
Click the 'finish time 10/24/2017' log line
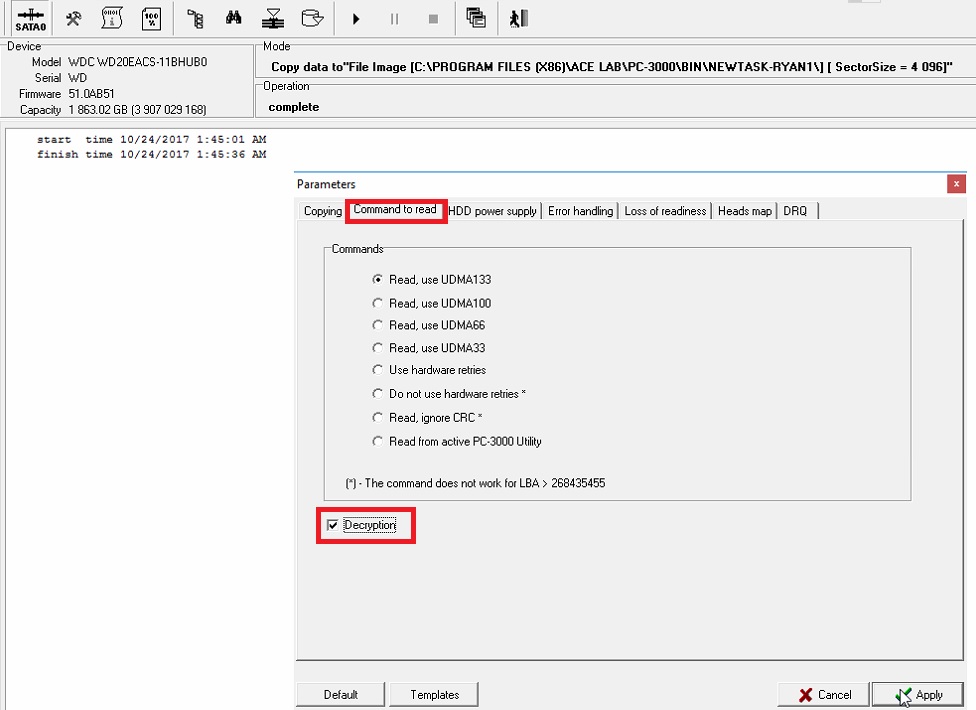point(151,154)
